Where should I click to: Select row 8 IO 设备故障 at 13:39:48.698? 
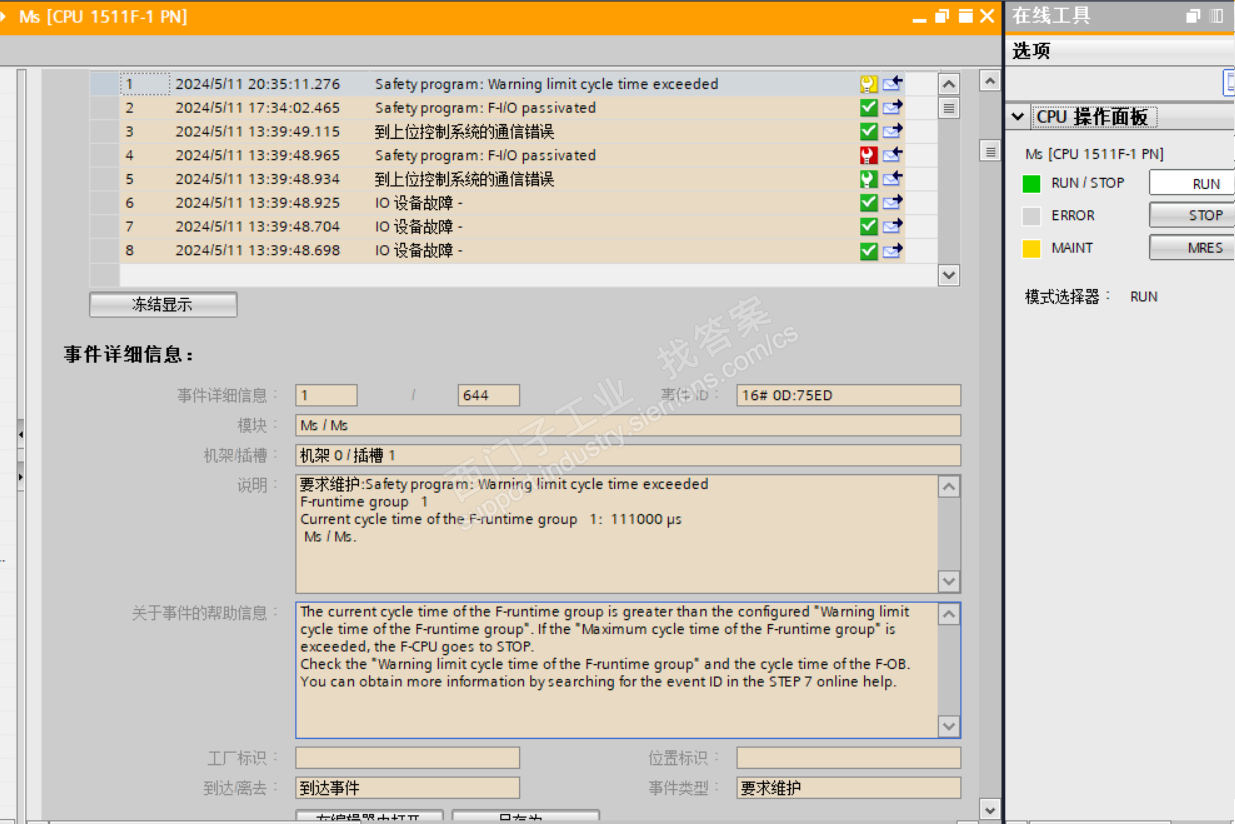(x=512, y=251)
